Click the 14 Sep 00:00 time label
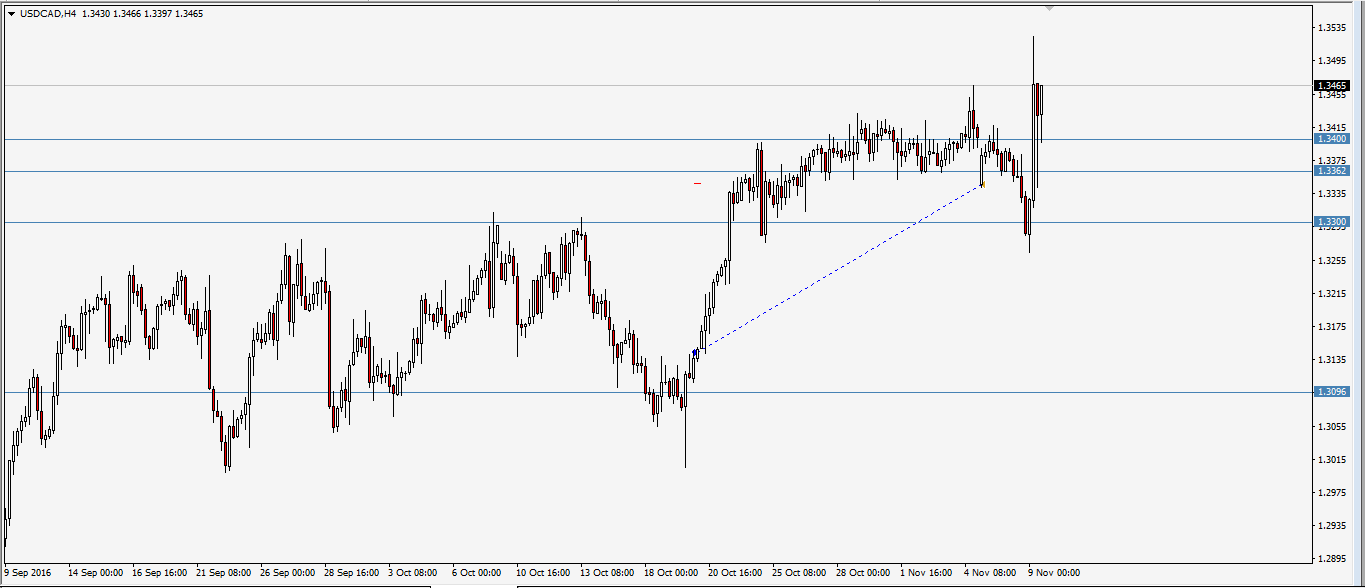The height and width of the screenshot is (588, 1365). tap(96, 573)
